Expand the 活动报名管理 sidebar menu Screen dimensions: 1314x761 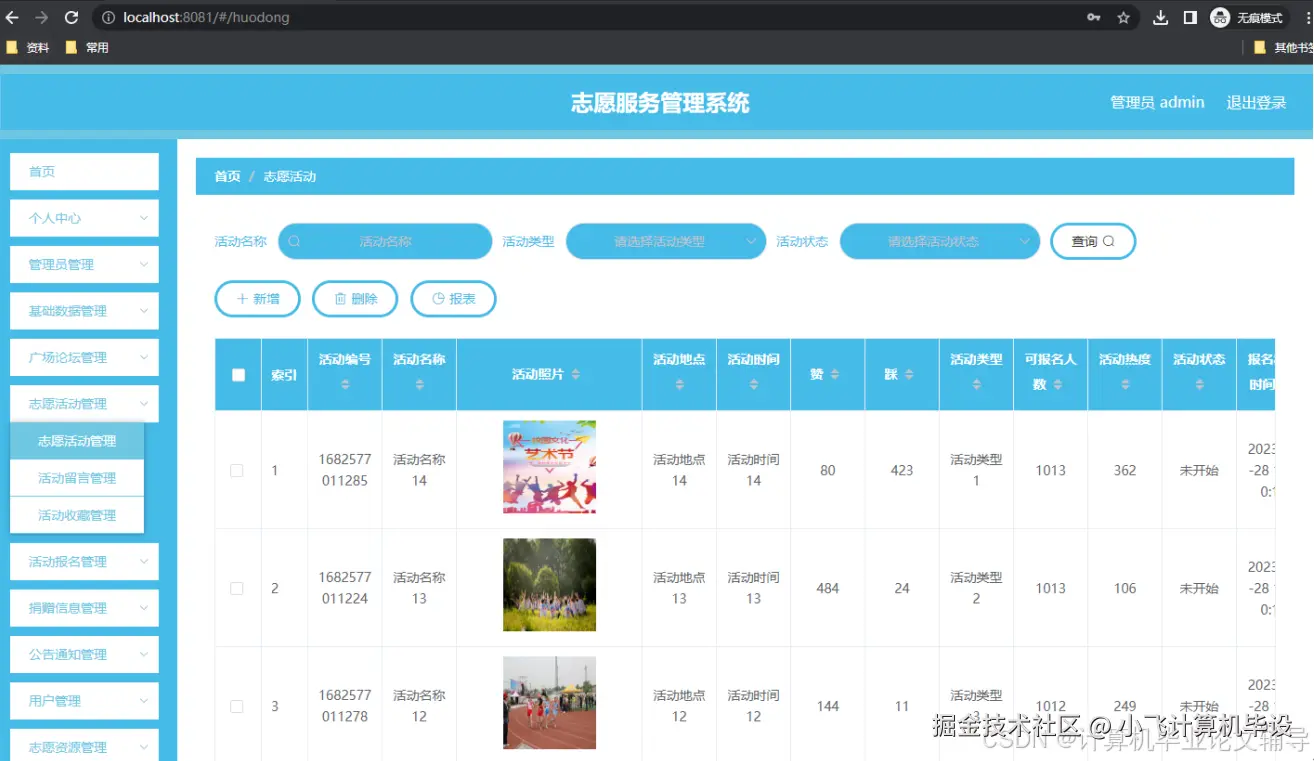tap(84, 562)
